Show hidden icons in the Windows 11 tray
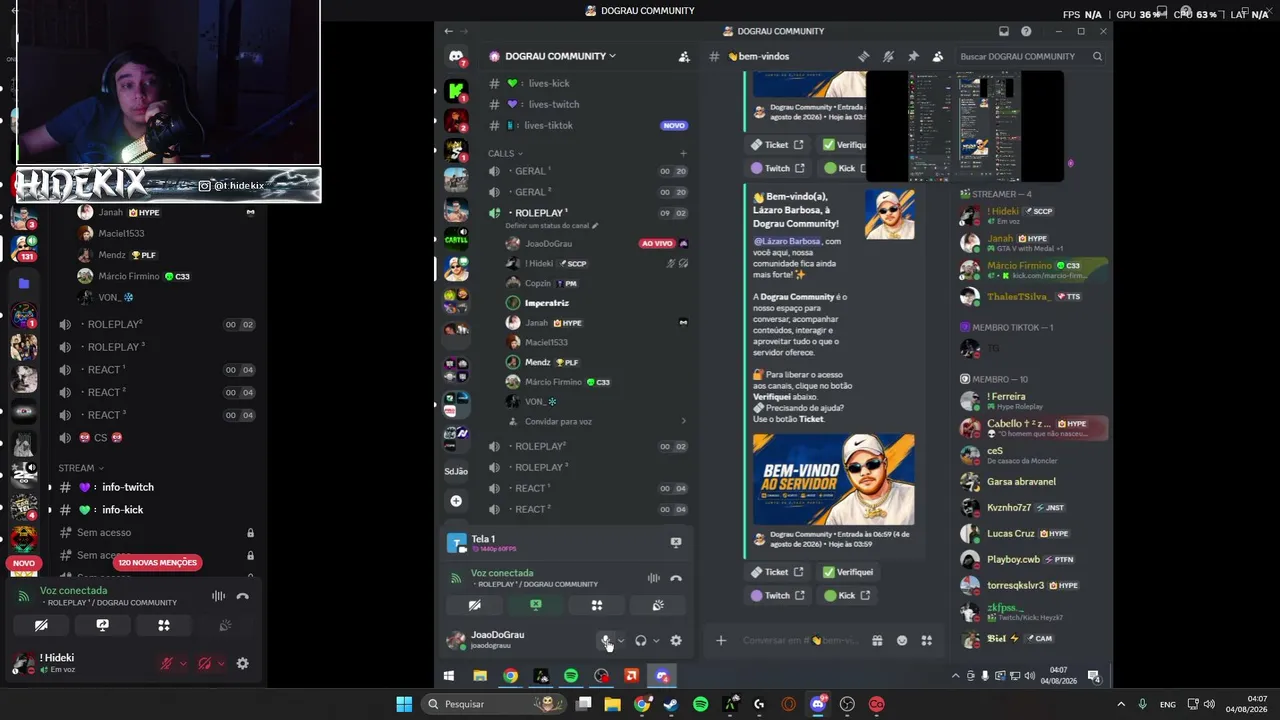The image size is (1280, 720). 1120,704
